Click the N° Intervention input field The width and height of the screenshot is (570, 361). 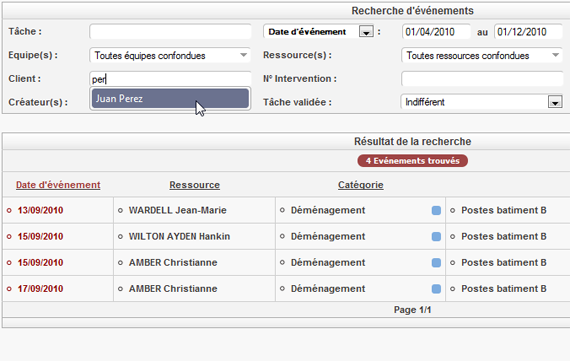click(482, 79)
